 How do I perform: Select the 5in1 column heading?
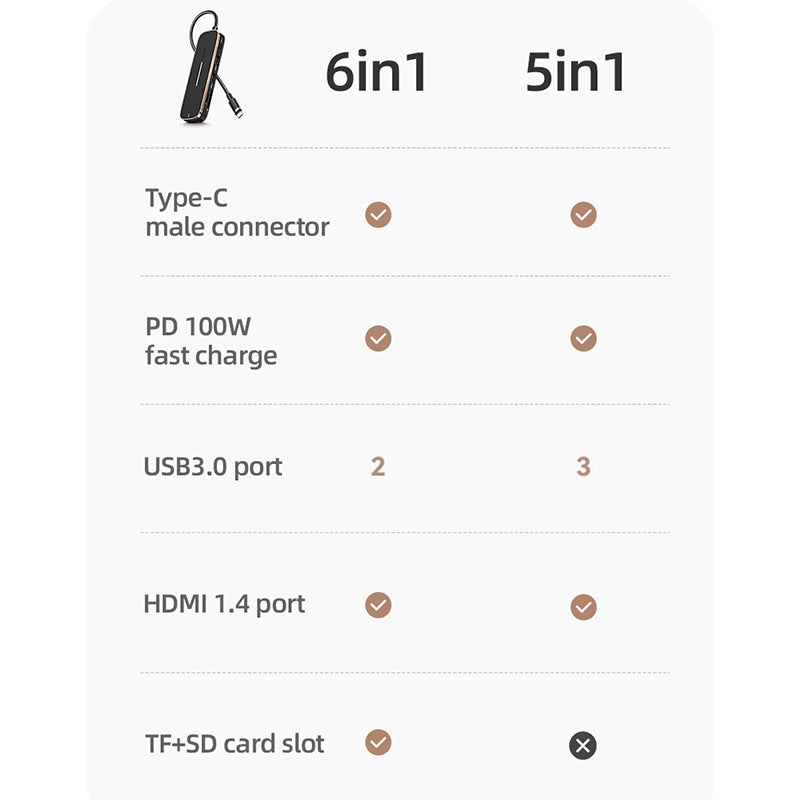576,72
